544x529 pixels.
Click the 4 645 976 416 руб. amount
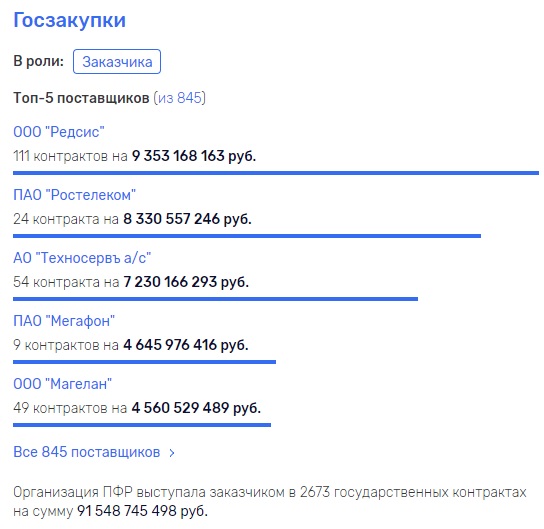[186, 345]
